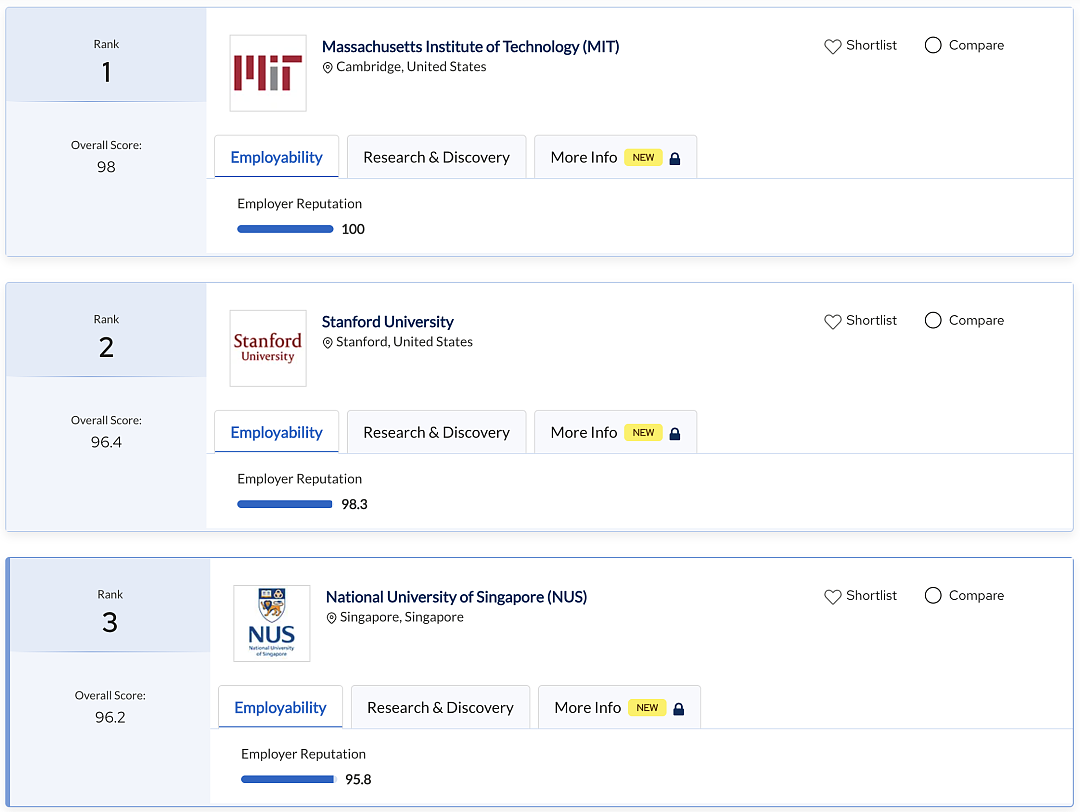1080x812 pixels.
Task: Open More Info tab text for MIT
Action: pos(583,158)
